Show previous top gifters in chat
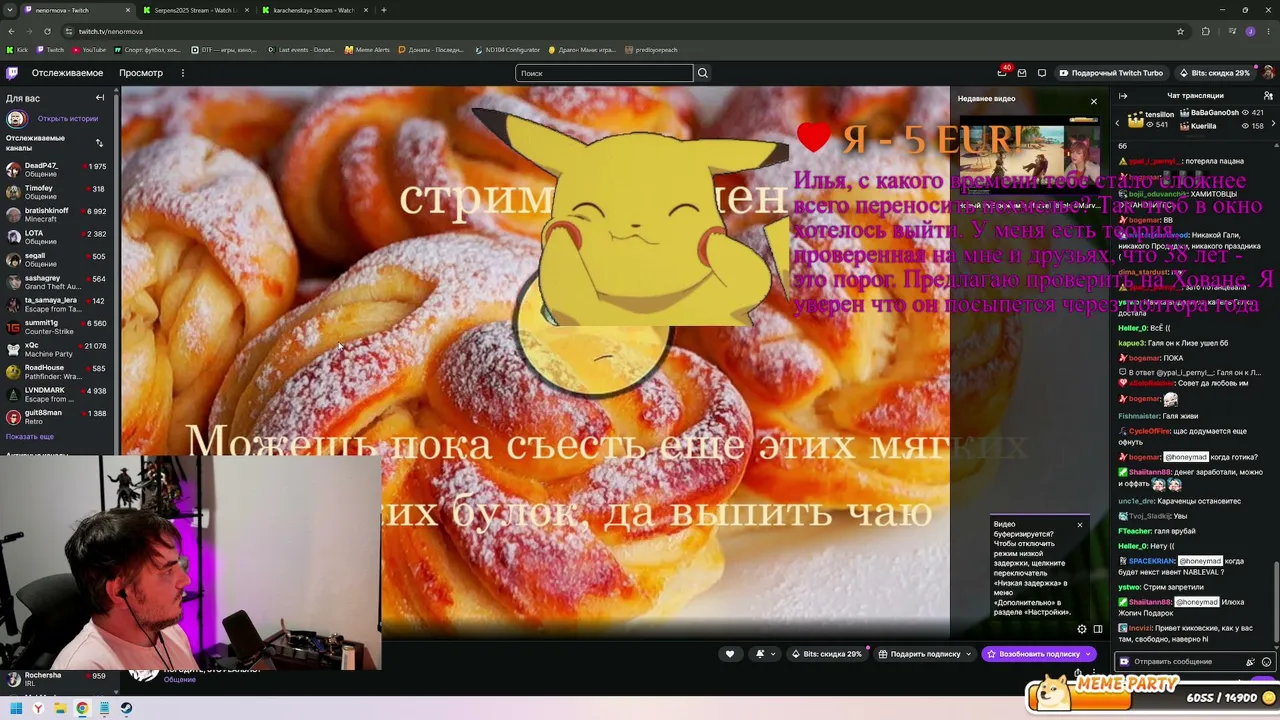Screen dimensions: 1280x720 pyautogui.click(x=1118, y=123)
